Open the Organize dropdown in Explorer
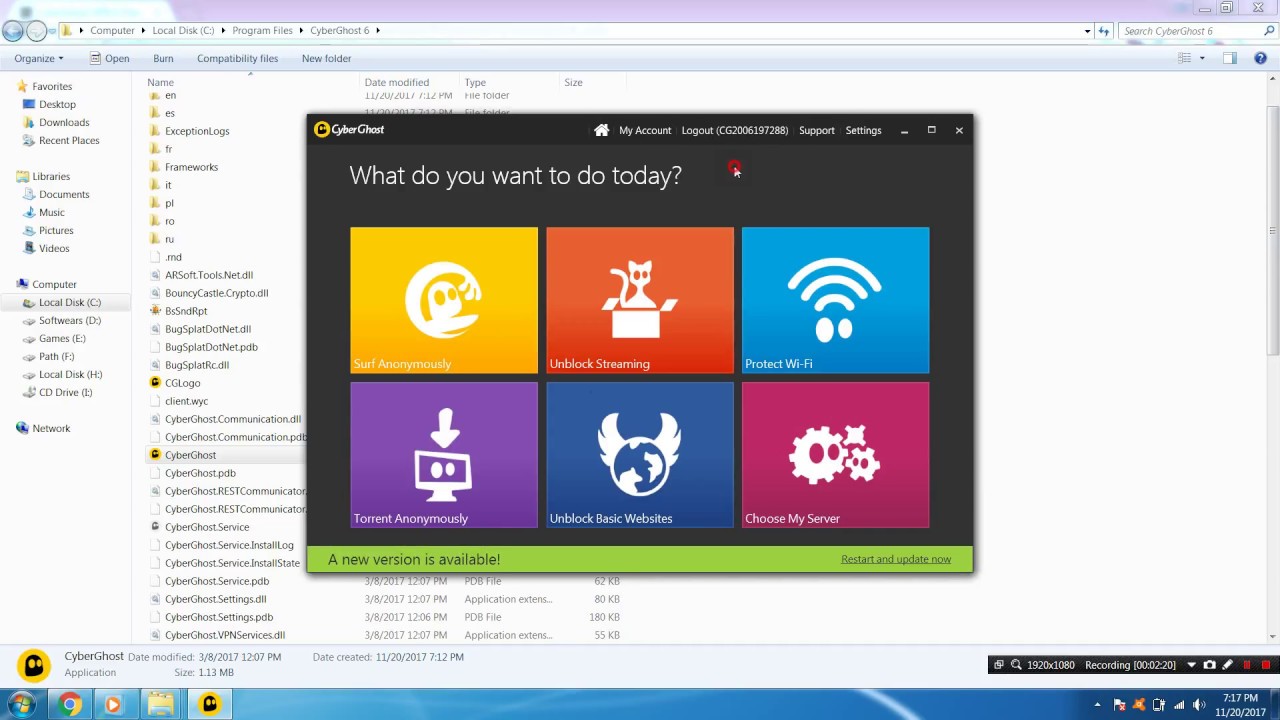This screenshot has width=1280, height=720. click(39, 58)
